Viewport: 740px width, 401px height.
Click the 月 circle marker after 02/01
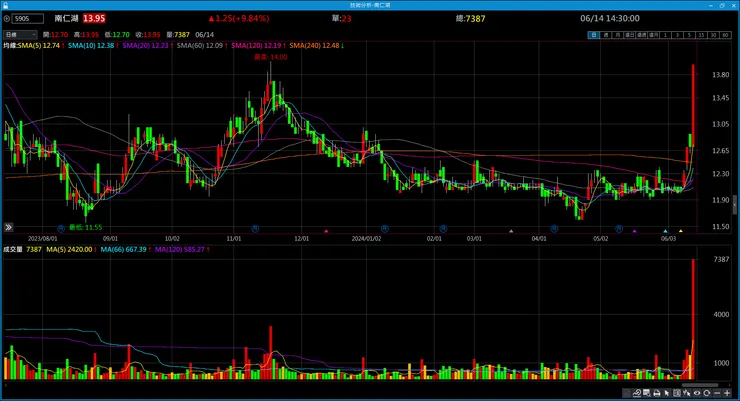(x=443, y=229)
